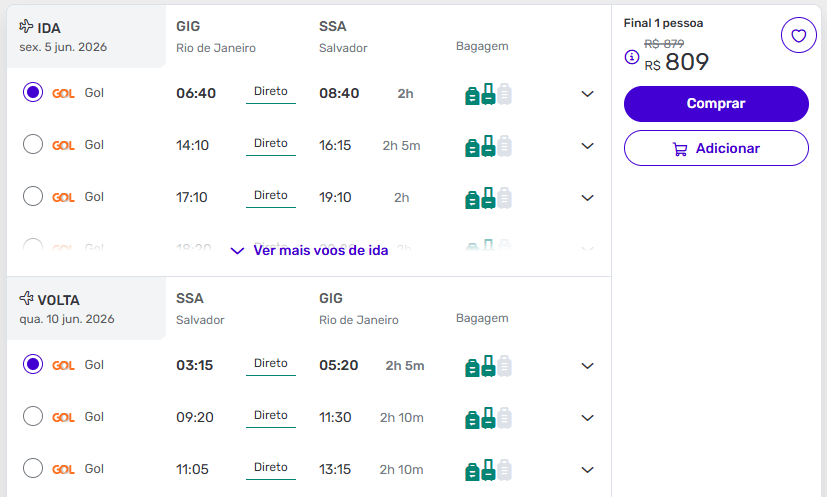
Task: Click Adicionar to cart button
Action: tap(716, 148)
